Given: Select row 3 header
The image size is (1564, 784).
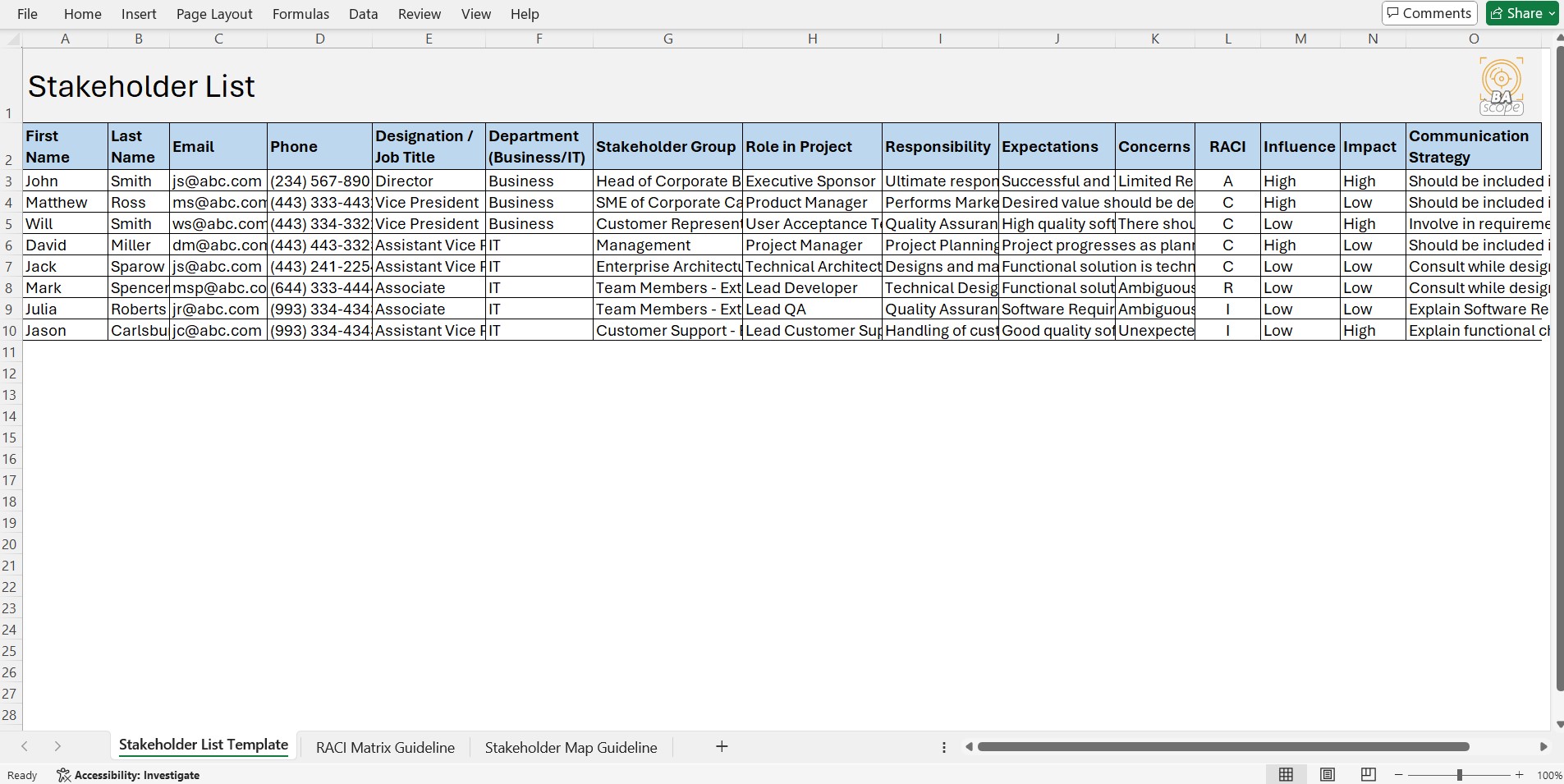Looking at the screenshot, I should point(10,181).
